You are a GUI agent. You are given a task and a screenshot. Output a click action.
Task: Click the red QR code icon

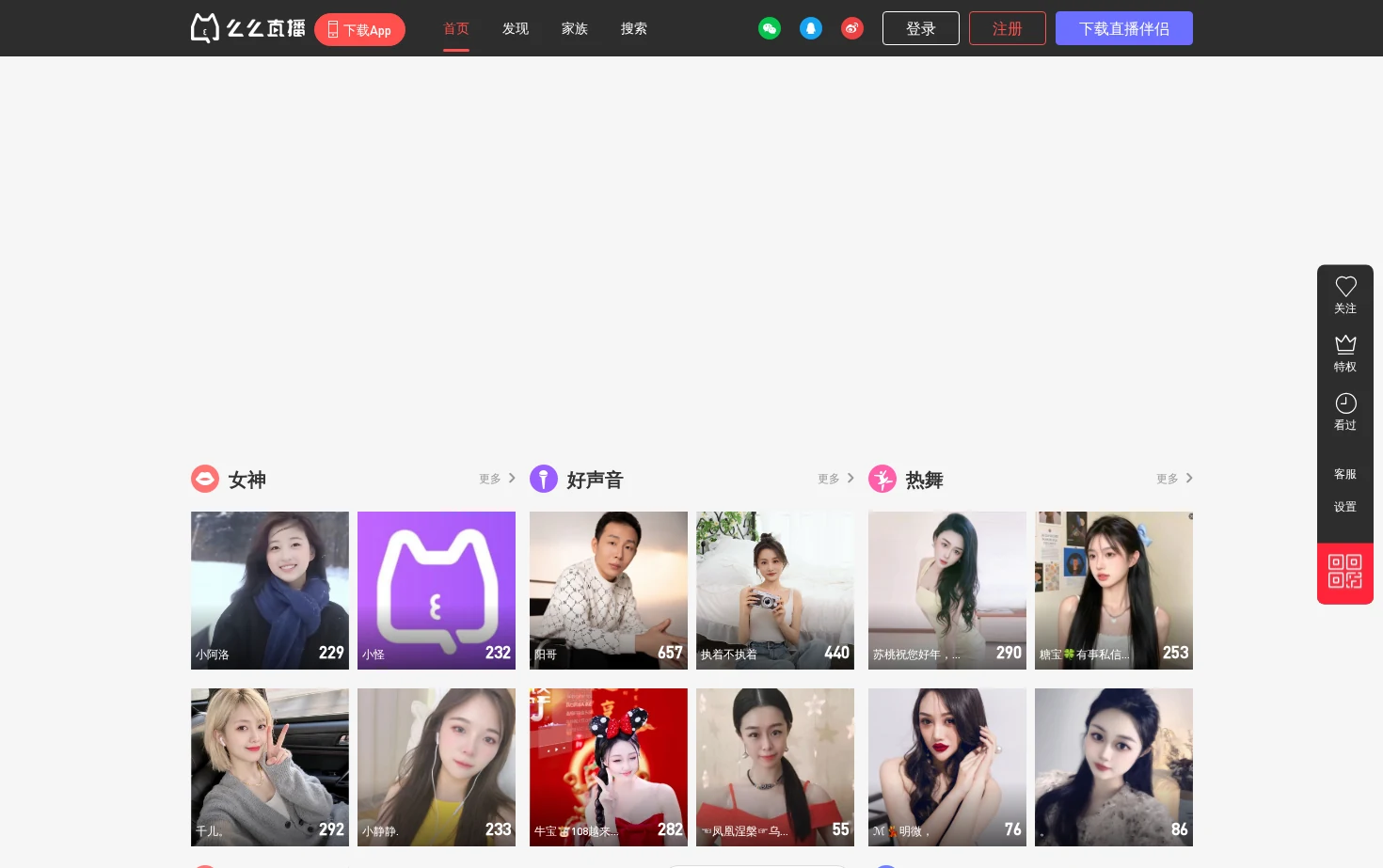coord(1345,573)
